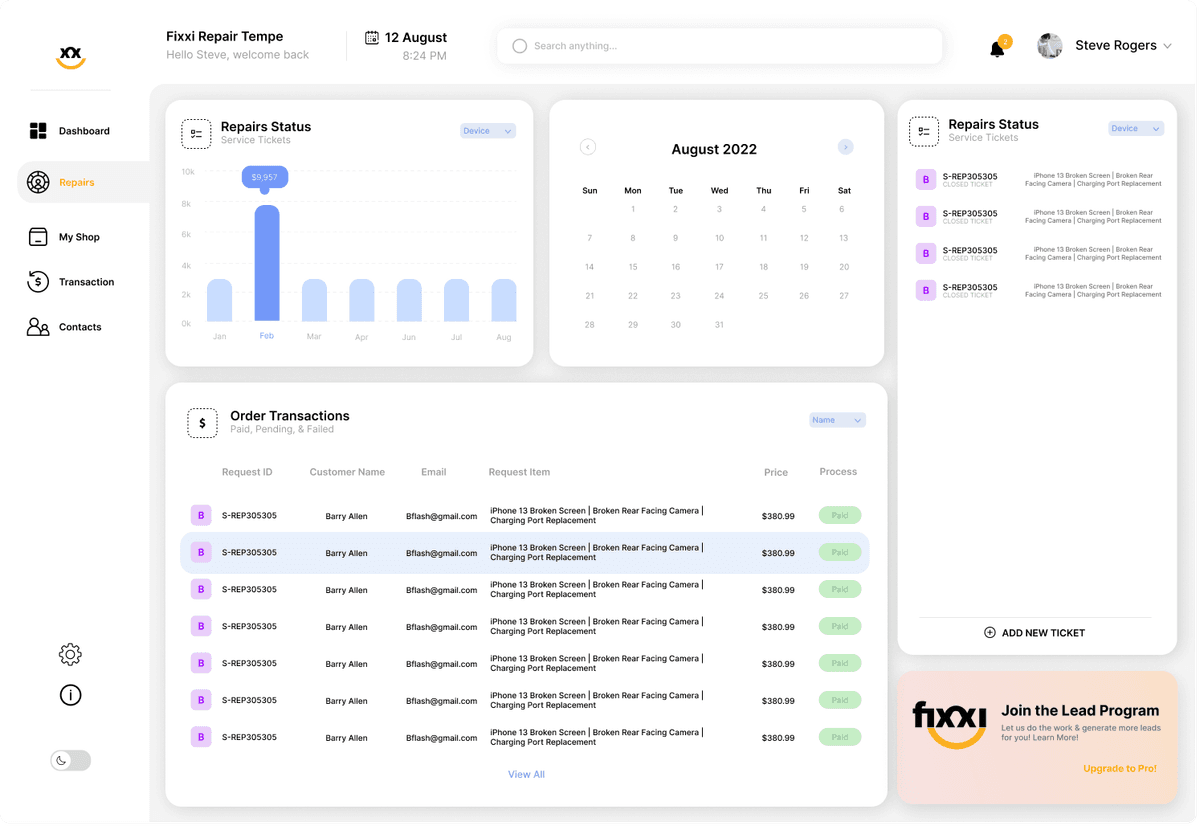This screenshot has width=1200, height=831.
Task: Click the info icon above the theme switch
Action: (70, 694)
